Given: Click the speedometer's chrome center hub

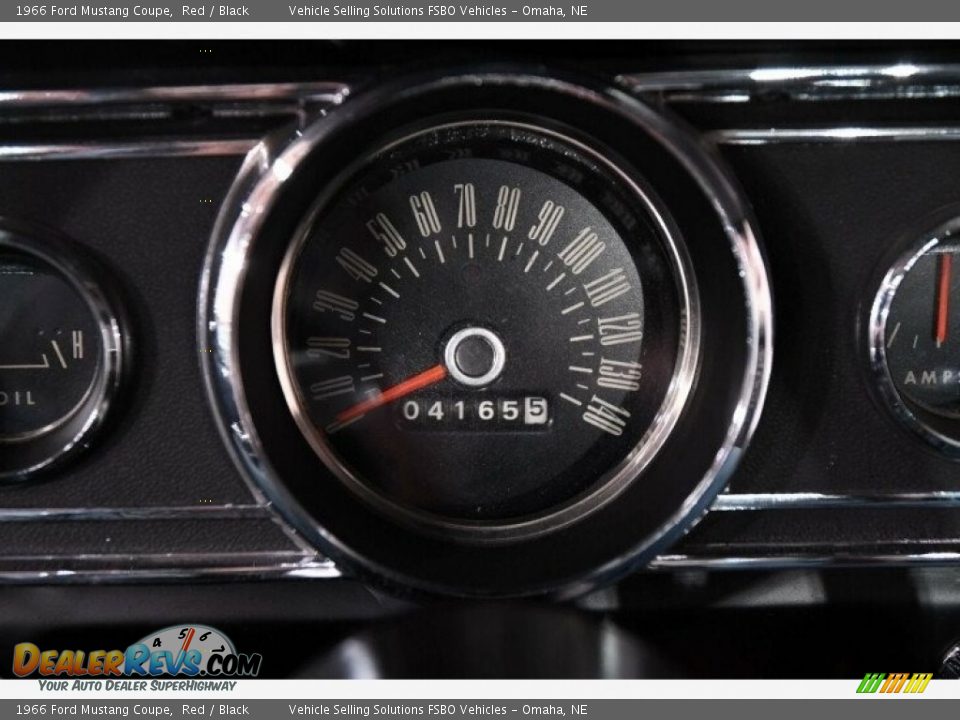Looking at the screenshot, I should coord(474,356).
